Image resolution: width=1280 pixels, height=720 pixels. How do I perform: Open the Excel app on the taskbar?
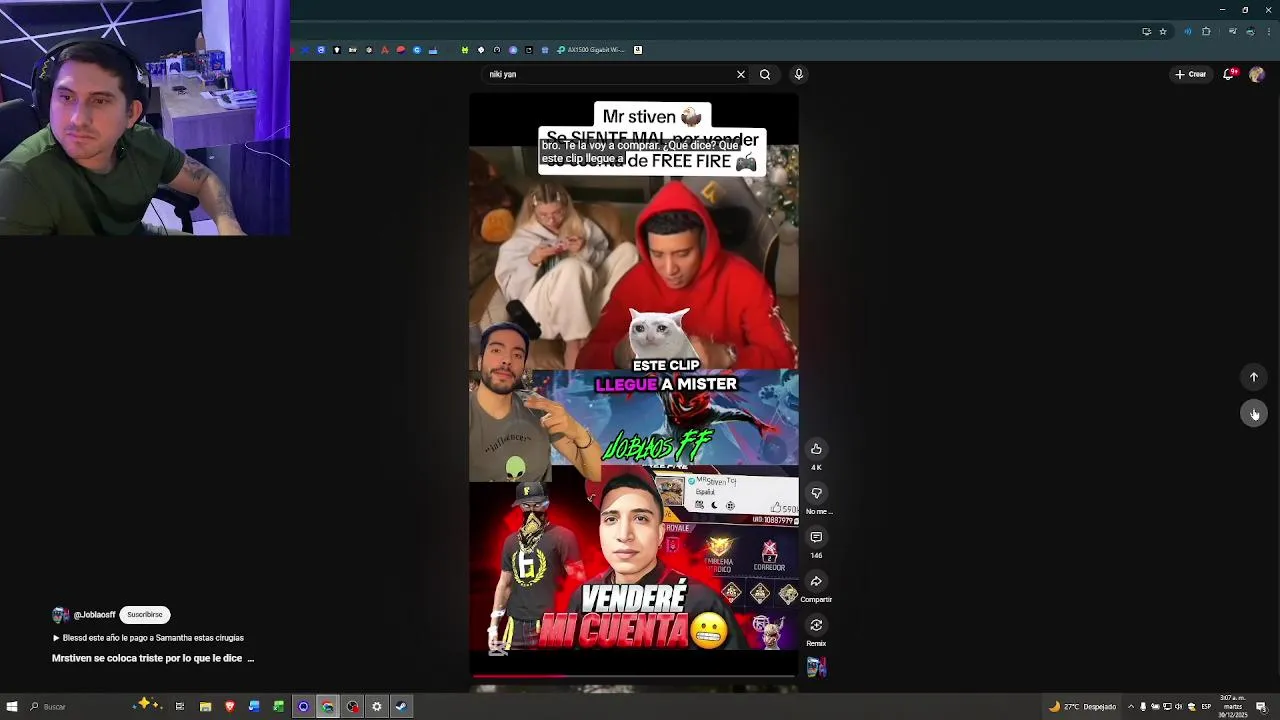tap(279, 707)
